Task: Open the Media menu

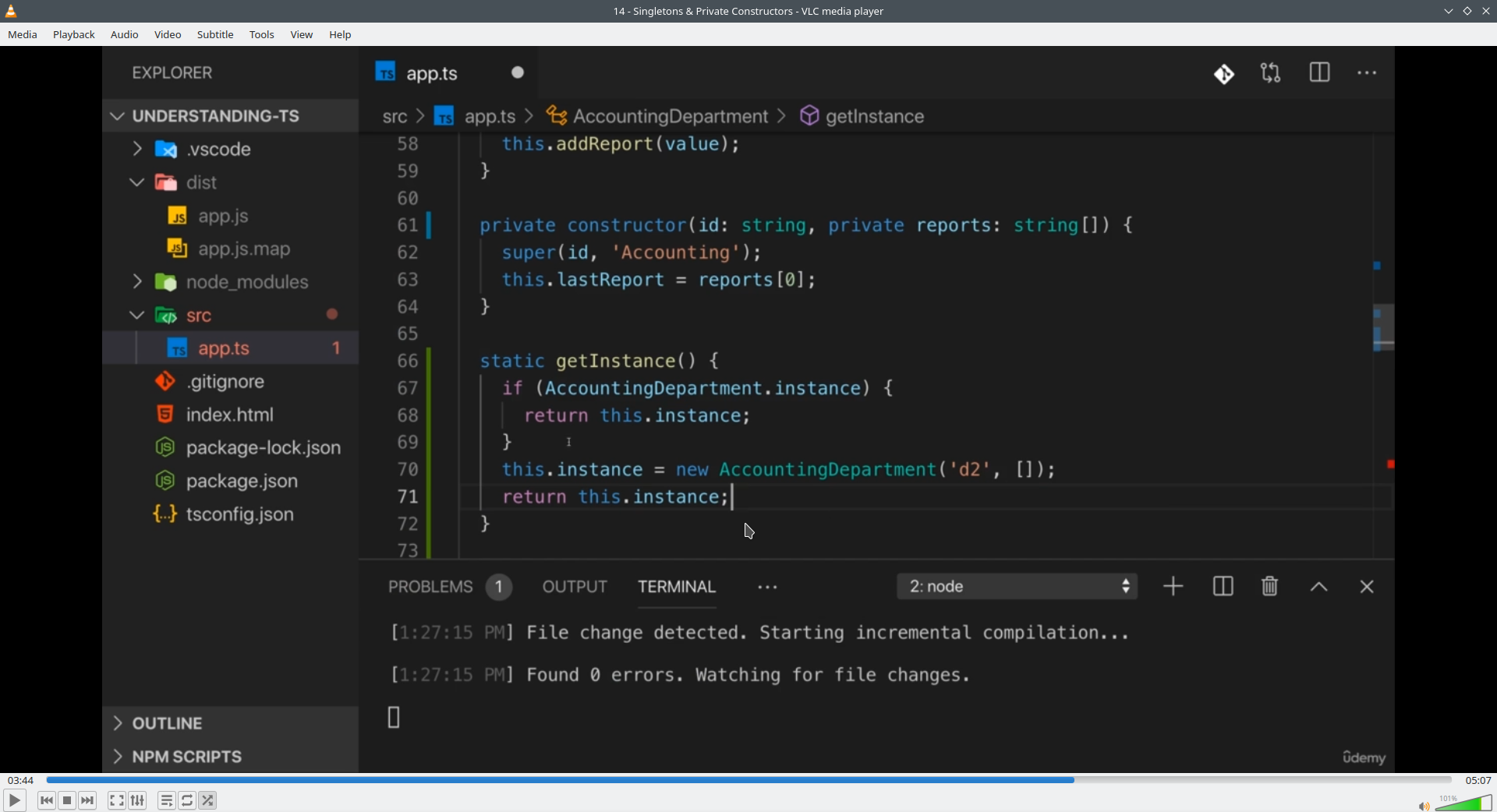Action: pos(23,35)
